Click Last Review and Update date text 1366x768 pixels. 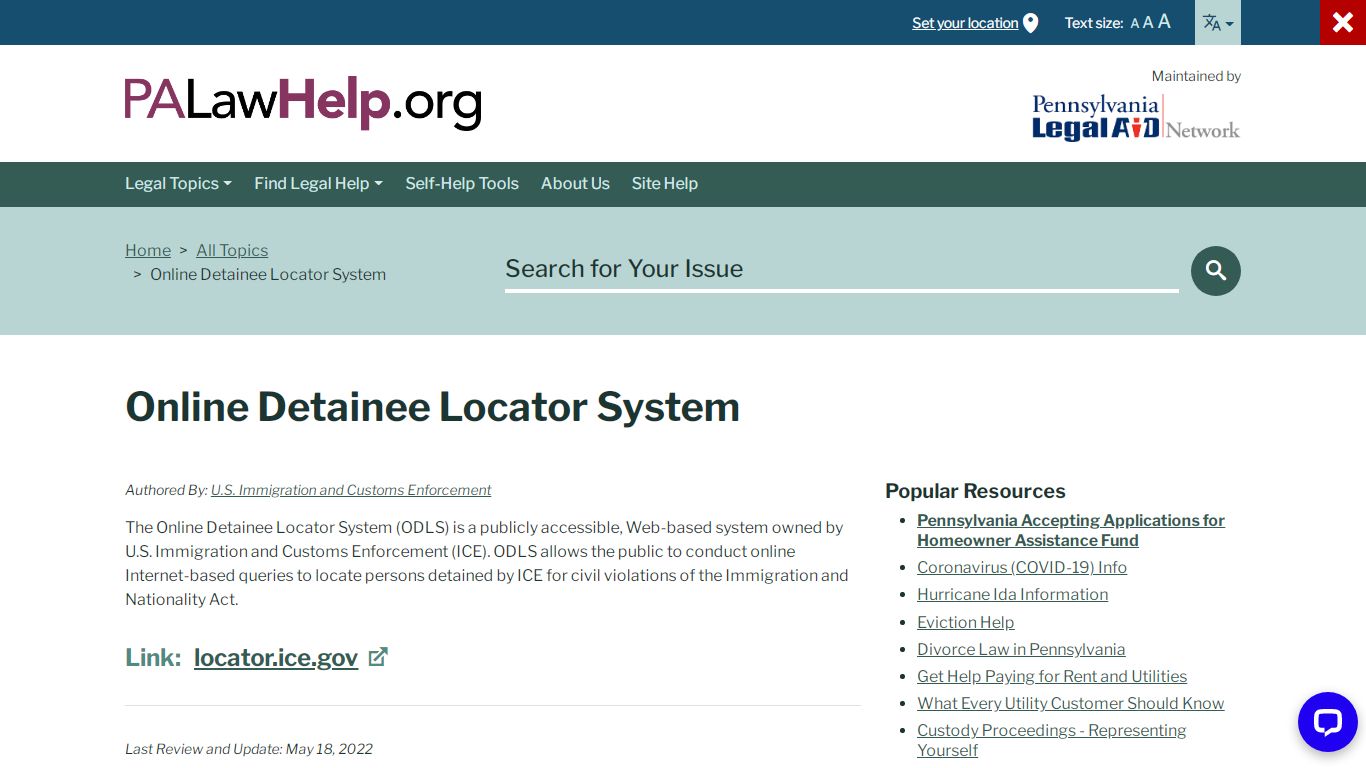pyautogui.click(x=249, y=749)
